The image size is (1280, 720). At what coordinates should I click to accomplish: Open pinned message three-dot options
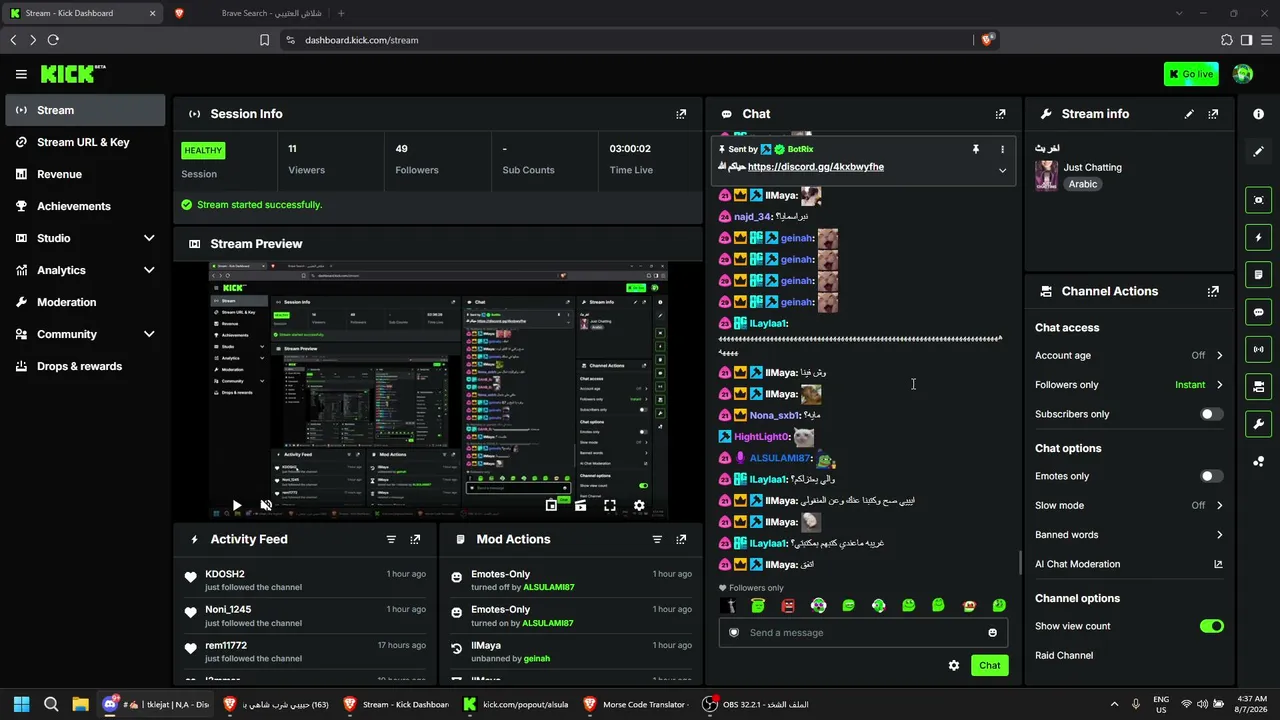pyautogui.click(x=1002, y=149)
